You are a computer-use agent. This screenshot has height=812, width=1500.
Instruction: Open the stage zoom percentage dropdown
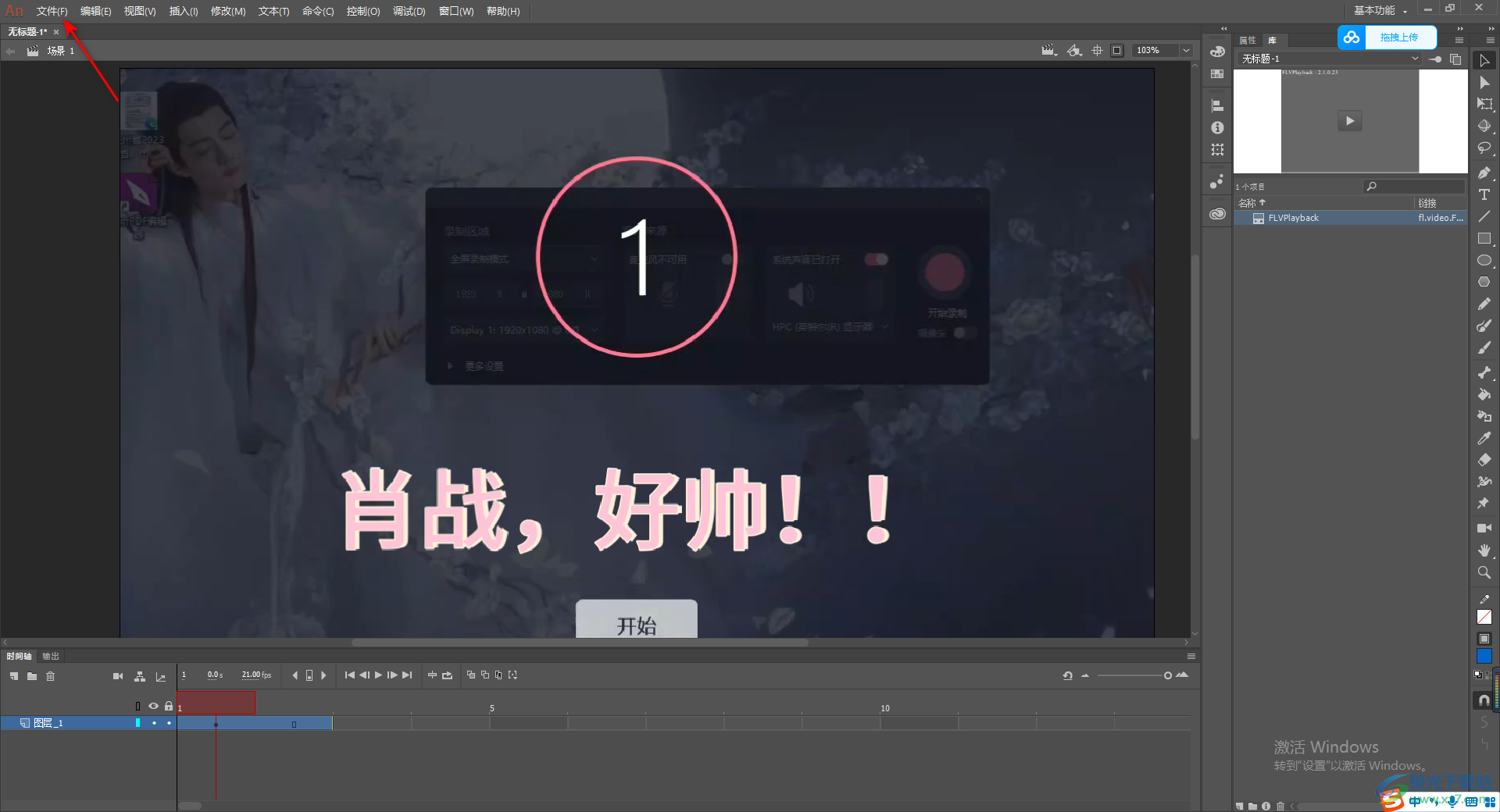click(1186, 50)
